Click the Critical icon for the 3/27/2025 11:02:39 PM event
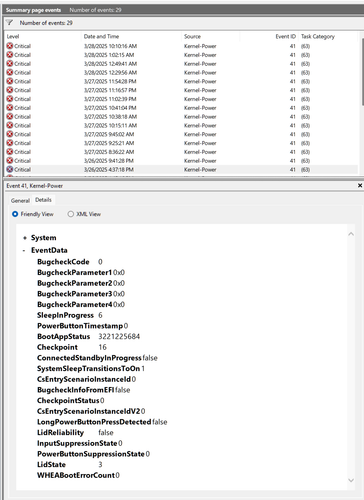 point(10,99)
